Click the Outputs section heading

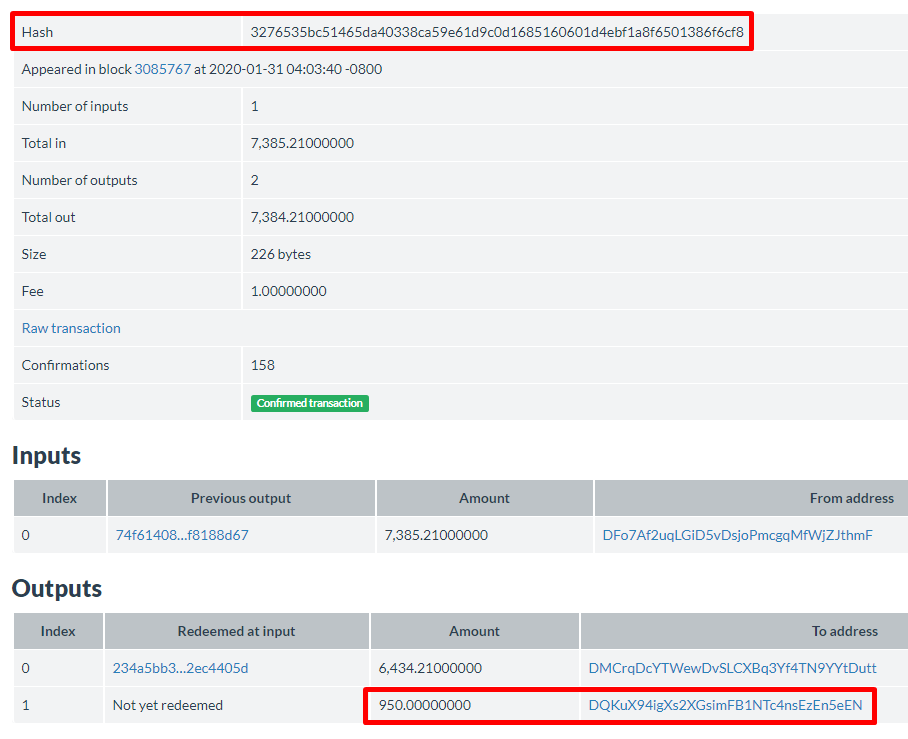(x=57, y=588)
